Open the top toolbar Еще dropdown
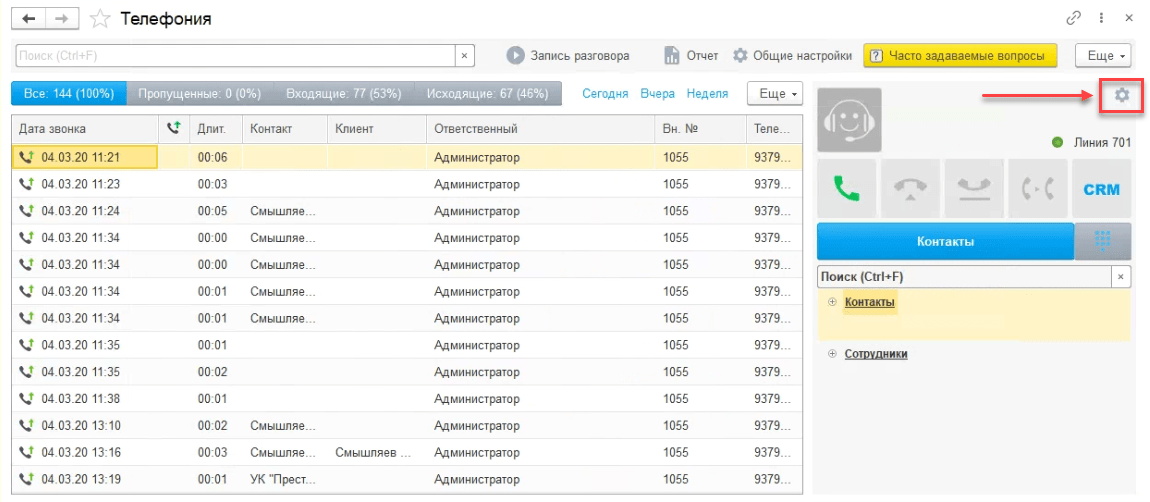The image size is (1150, 502). (1104, 56)
